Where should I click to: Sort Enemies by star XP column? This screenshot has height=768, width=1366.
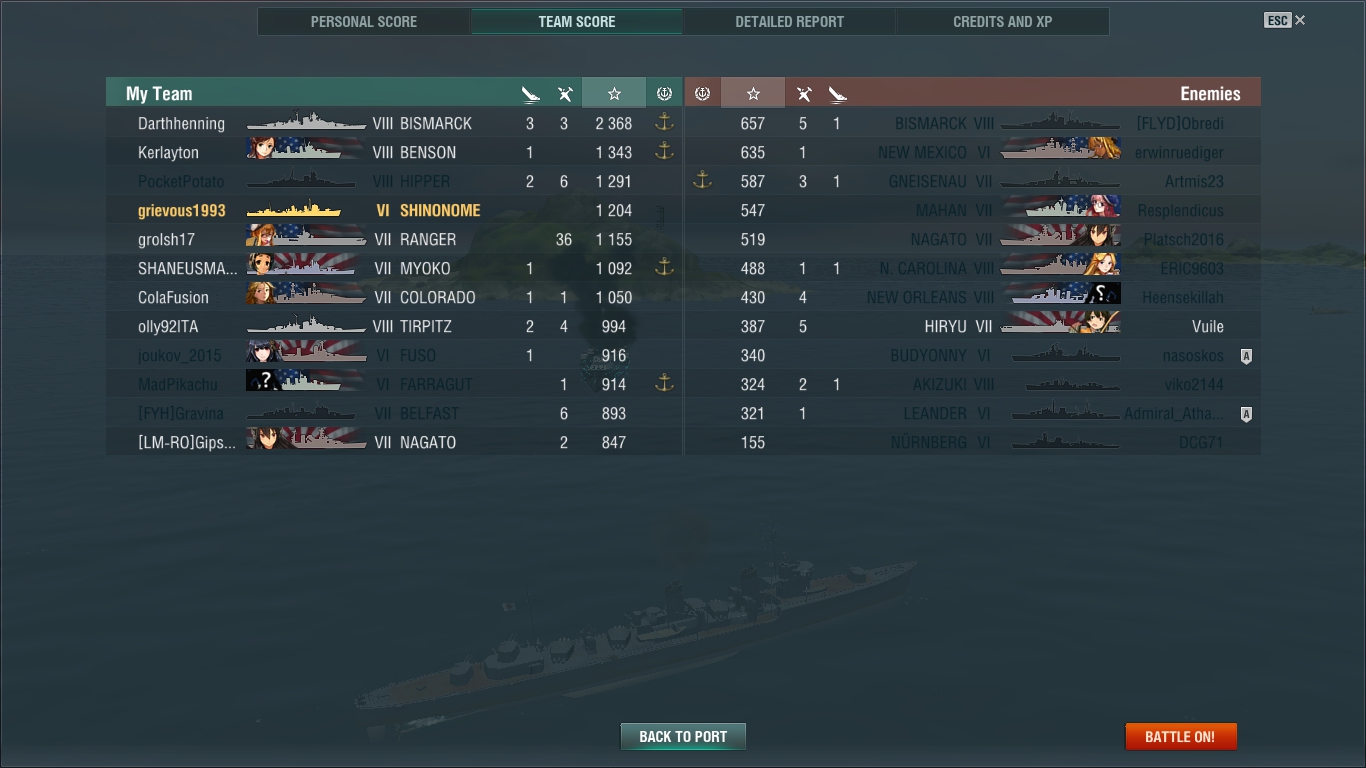tap(753, 93)
